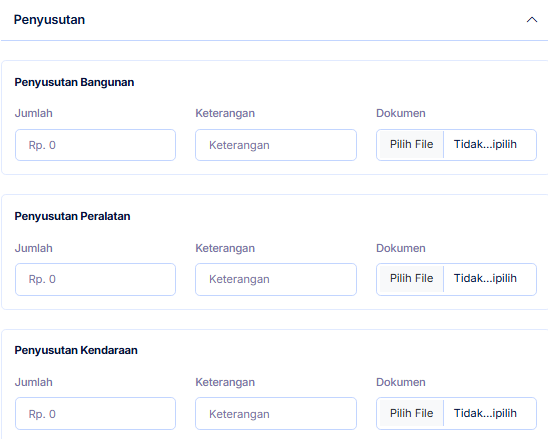Click 'Tidak...ipilih' text in Kendaraan Dokumen

coord(485,413)
